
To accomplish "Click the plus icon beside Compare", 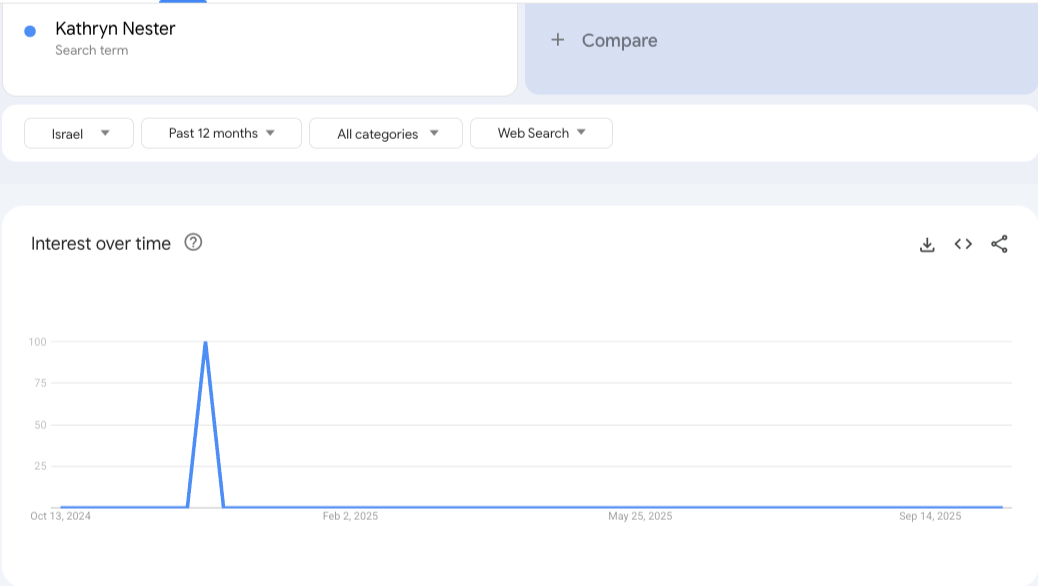I will 558,40.
